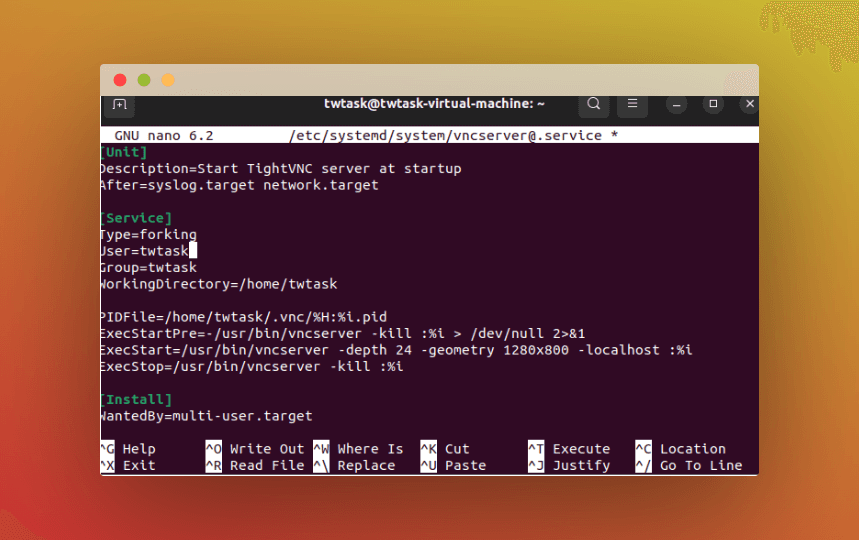Screen dimensions: 859x540
Task: Click the Description=Start TightVNC server line
Action: tap(281, 169)
